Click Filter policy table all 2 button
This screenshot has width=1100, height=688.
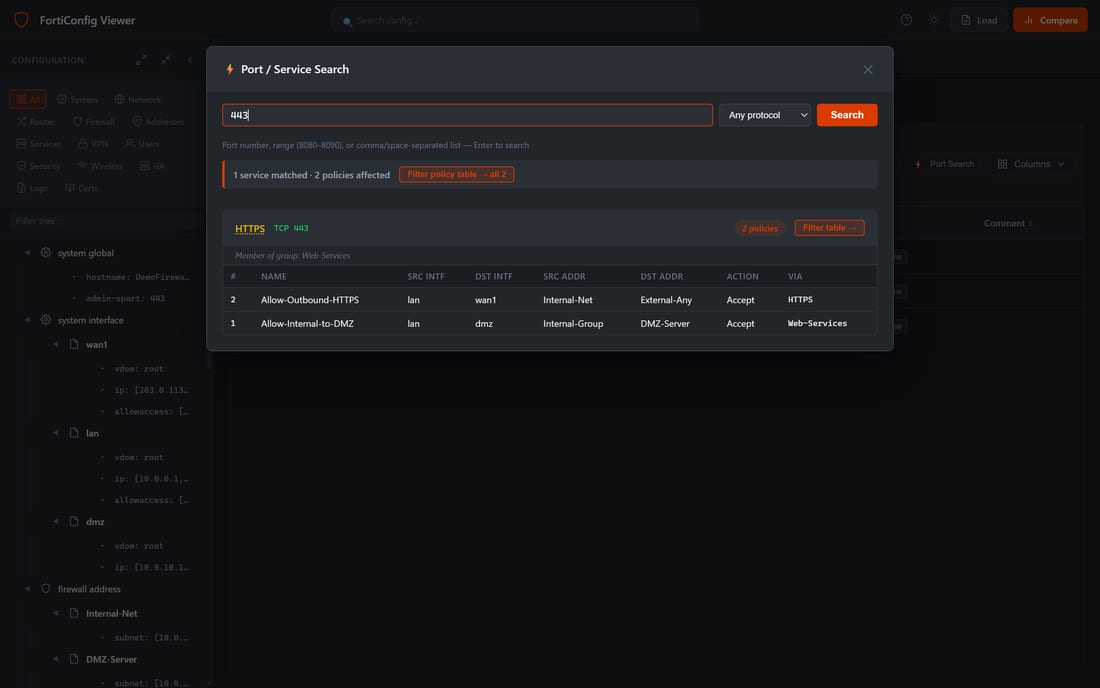(457, 175)
